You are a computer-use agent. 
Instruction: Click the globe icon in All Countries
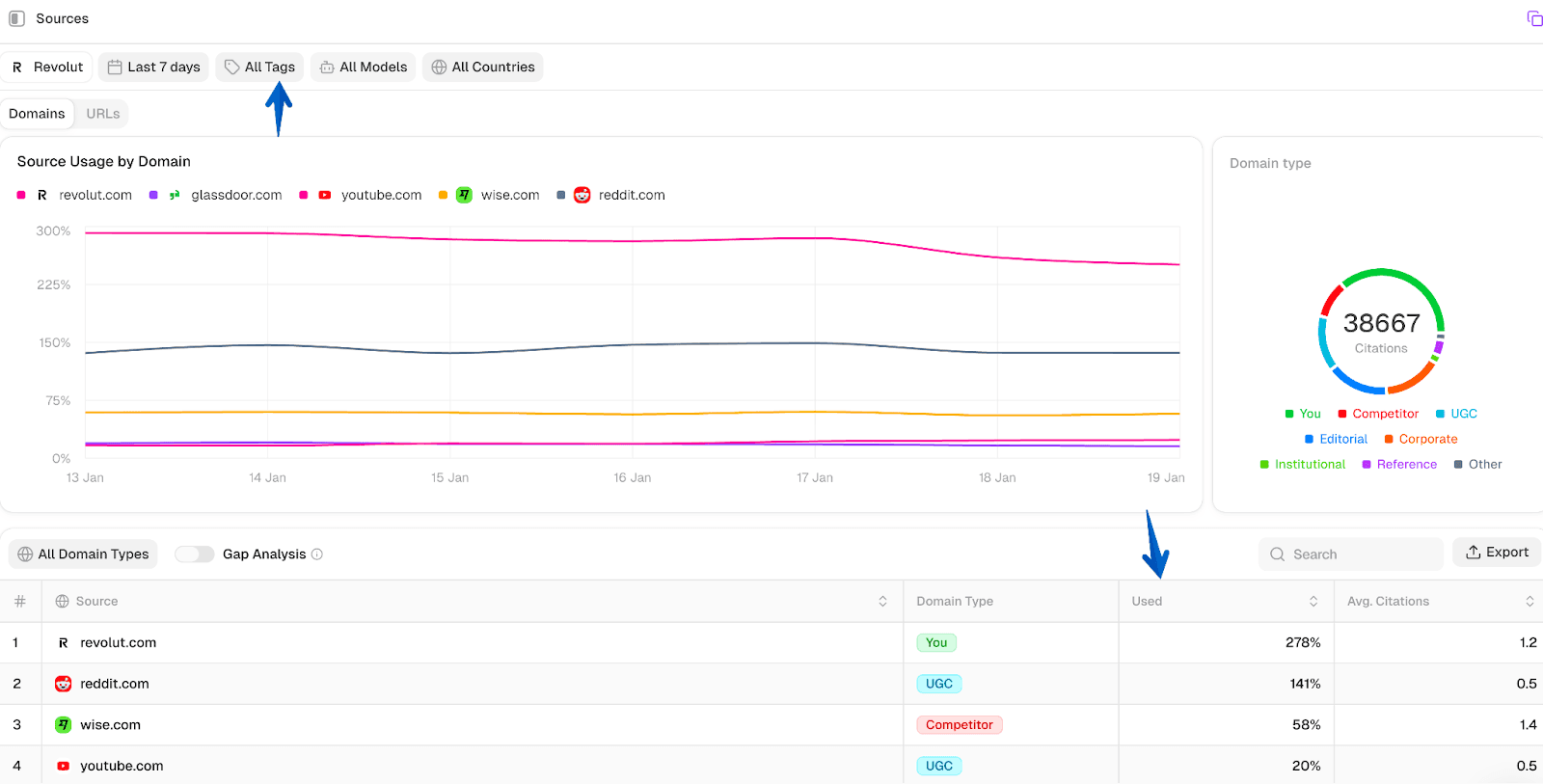[439, 67]
